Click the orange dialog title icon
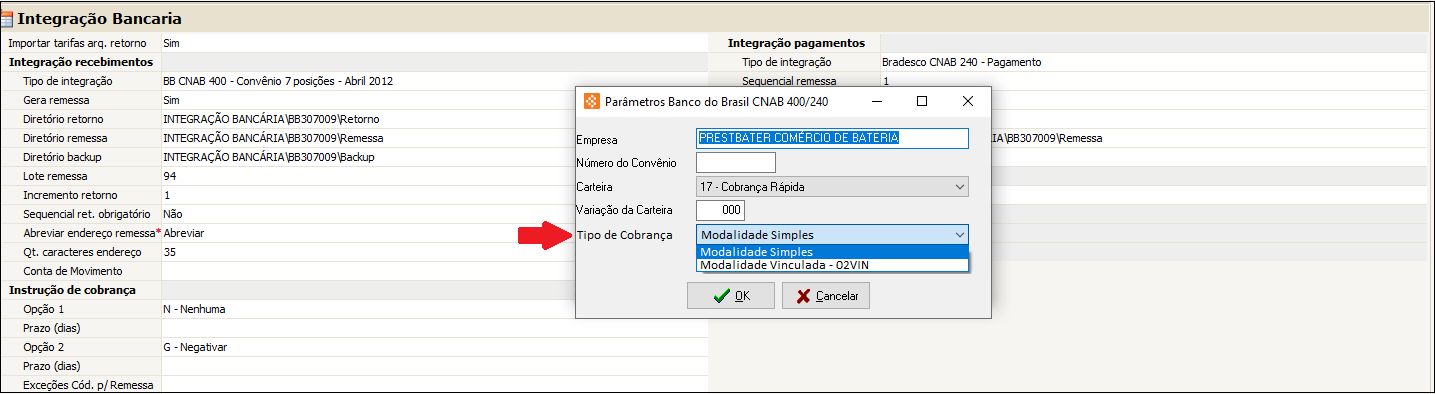This screenshot has height=394, width=1435. tap(592, 101)
